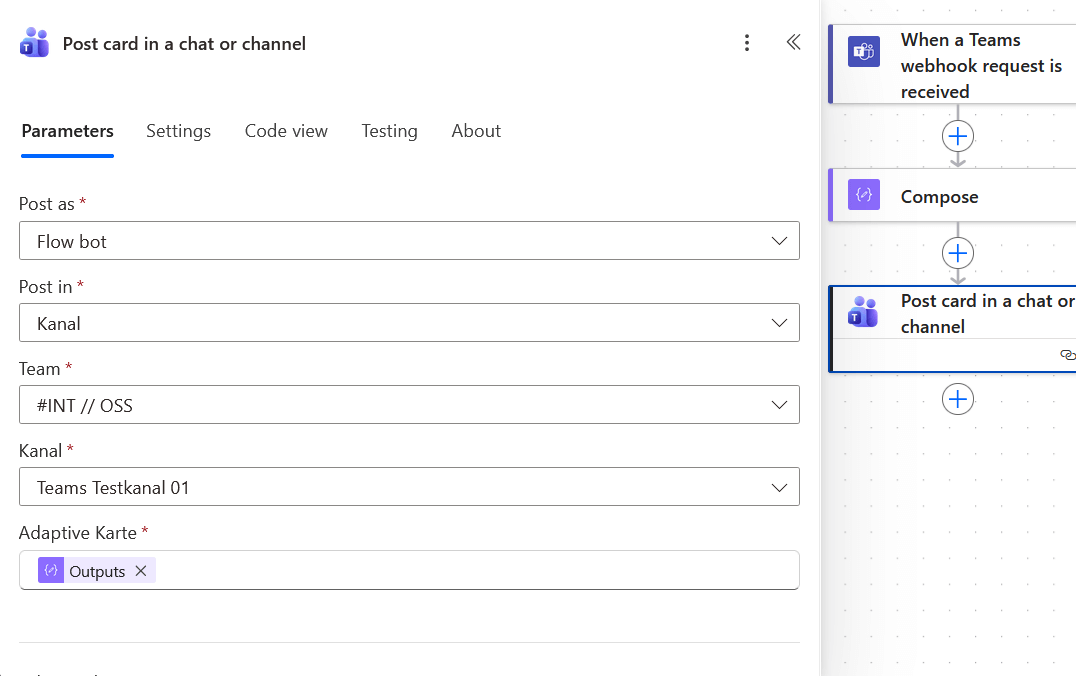Click the Post card Teams icon on canvas
The height and width of the screenshot is (676, 1076).
point(863,312)
